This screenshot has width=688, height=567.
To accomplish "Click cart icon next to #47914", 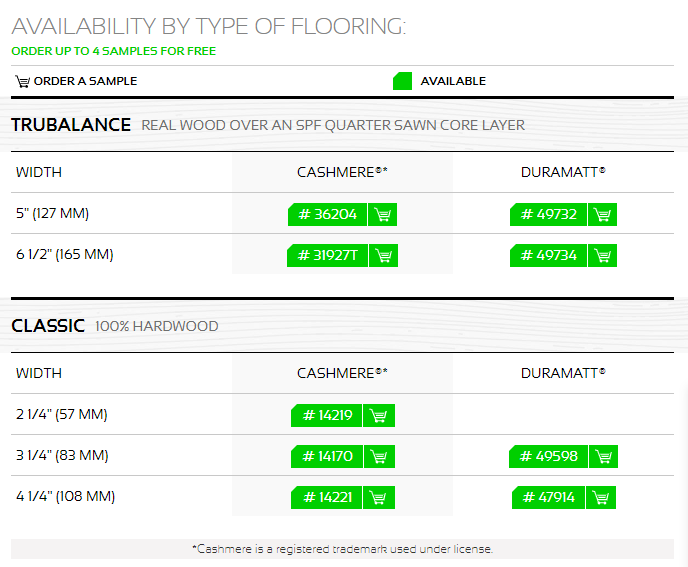I will tap(601, 497).
